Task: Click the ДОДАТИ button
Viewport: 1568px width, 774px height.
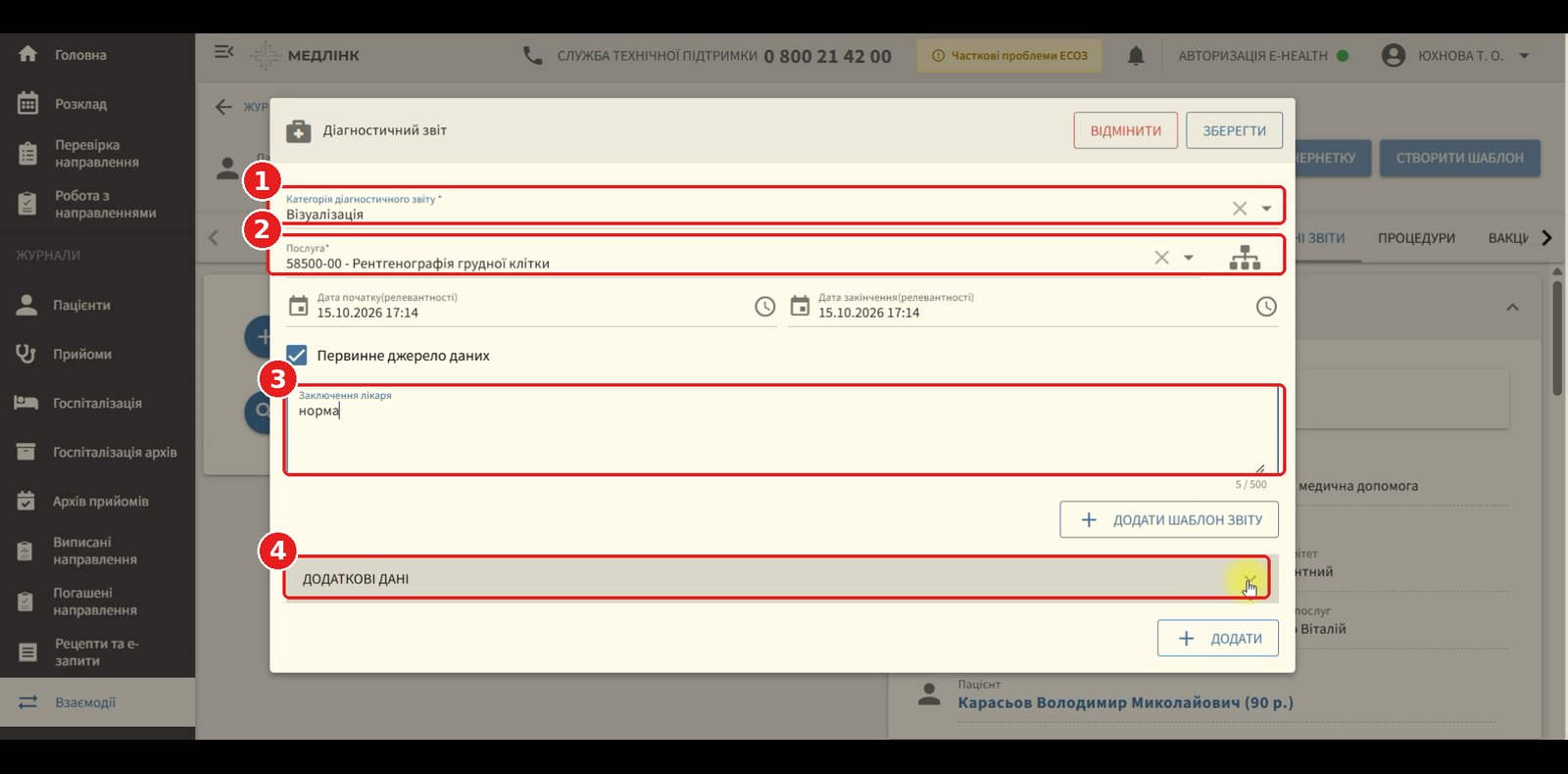Action: pos(1218,638)
